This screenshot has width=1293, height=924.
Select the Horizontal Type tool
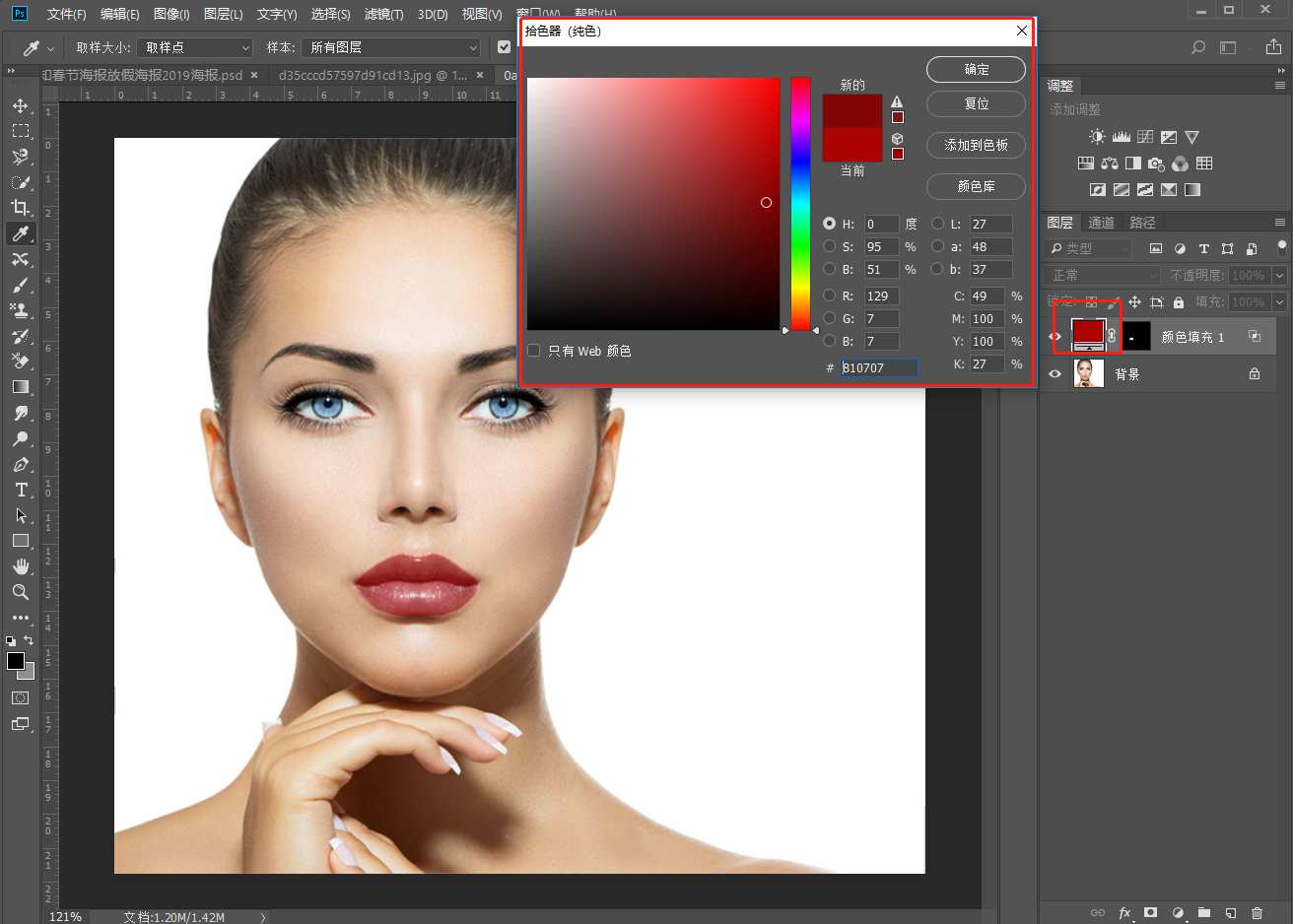[x=21, y=490]
